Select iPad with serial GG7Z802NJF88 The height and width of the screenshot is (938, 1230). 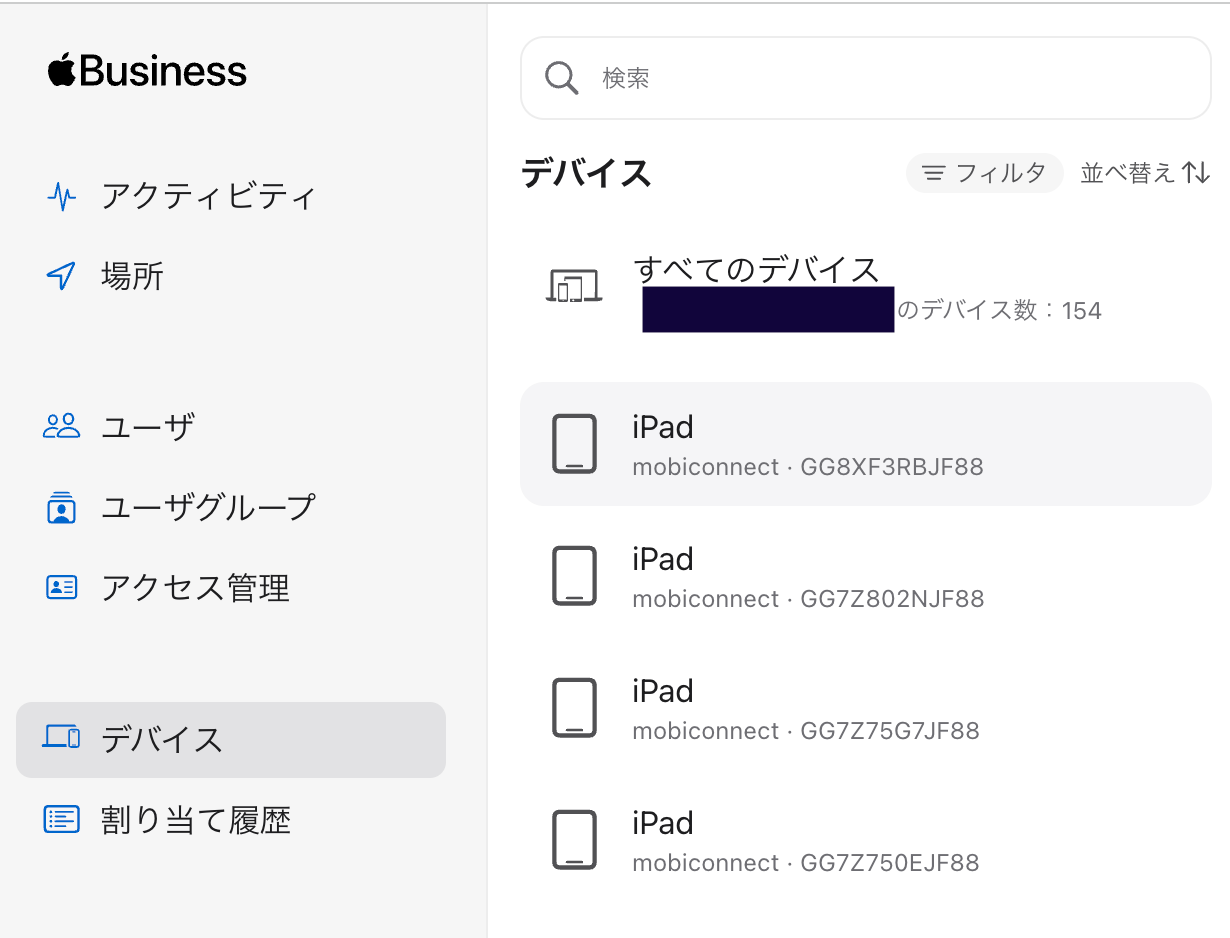pyautogui.click(x=866, y=576)
